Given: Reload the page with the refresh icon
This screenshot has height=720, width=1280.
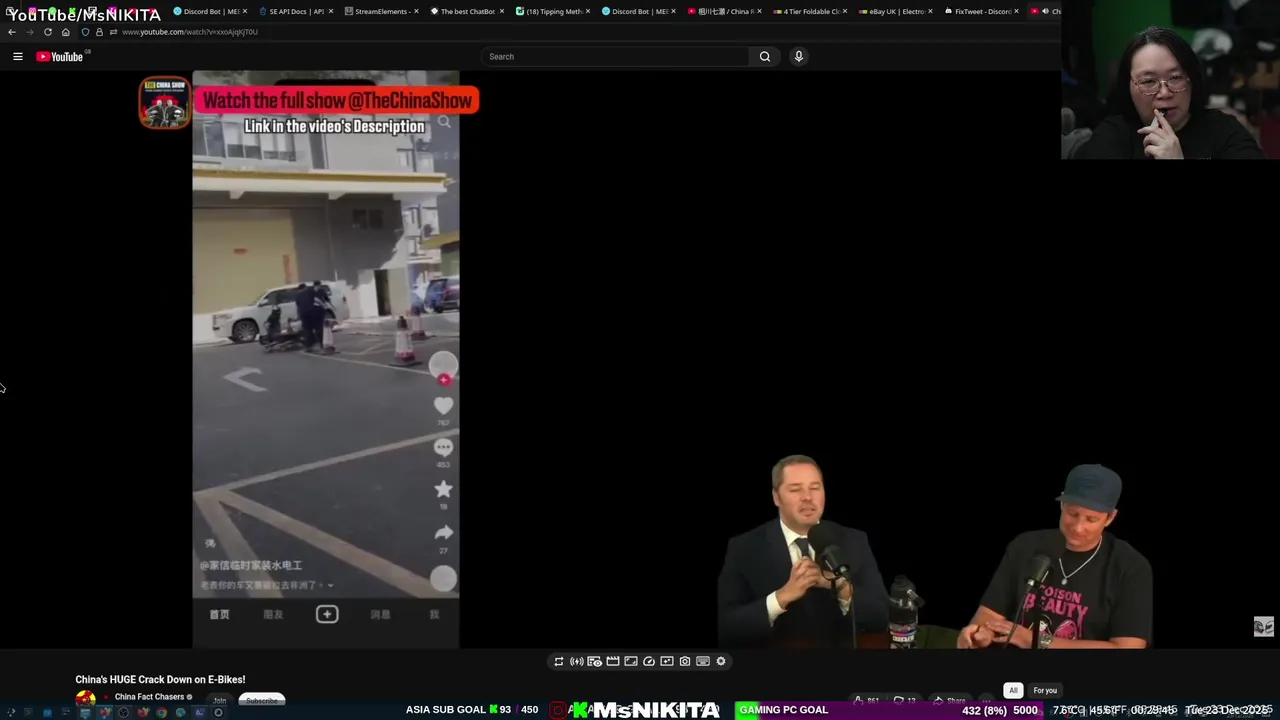Looking at the screenshot, I should click(47, 32).
